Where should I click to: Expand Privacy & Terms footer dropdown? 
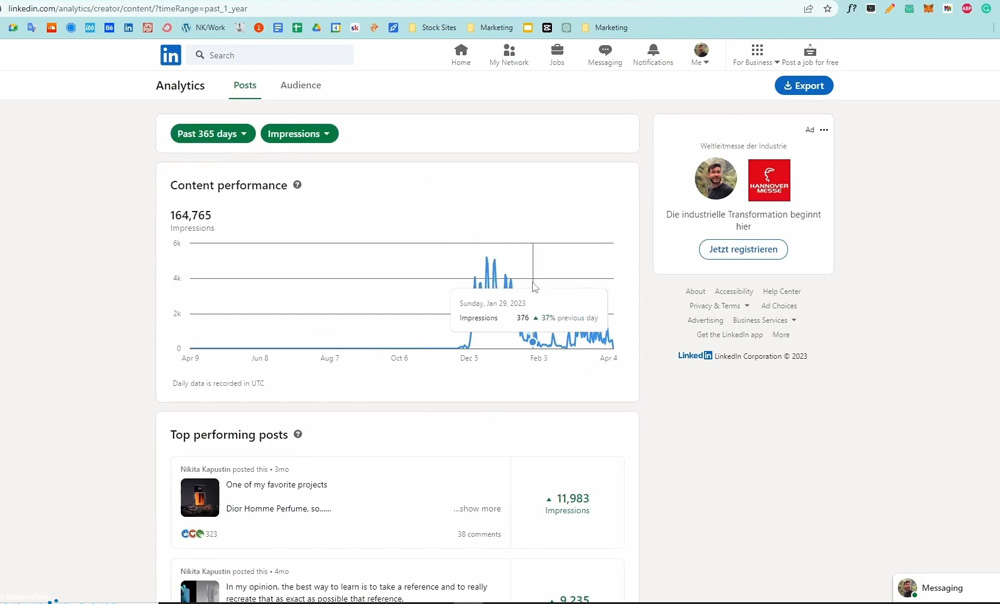coord(719,306)
